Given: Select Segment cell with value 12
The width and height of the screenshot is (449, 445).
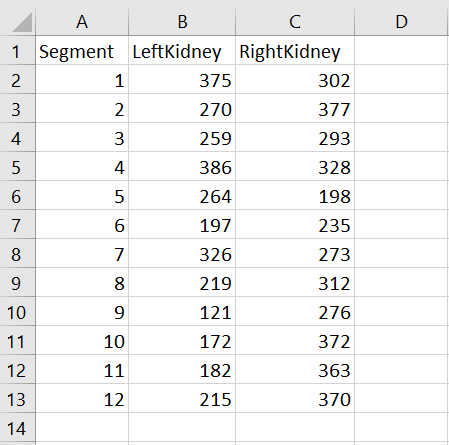Looking at the screenshot, I should point(82,398).
